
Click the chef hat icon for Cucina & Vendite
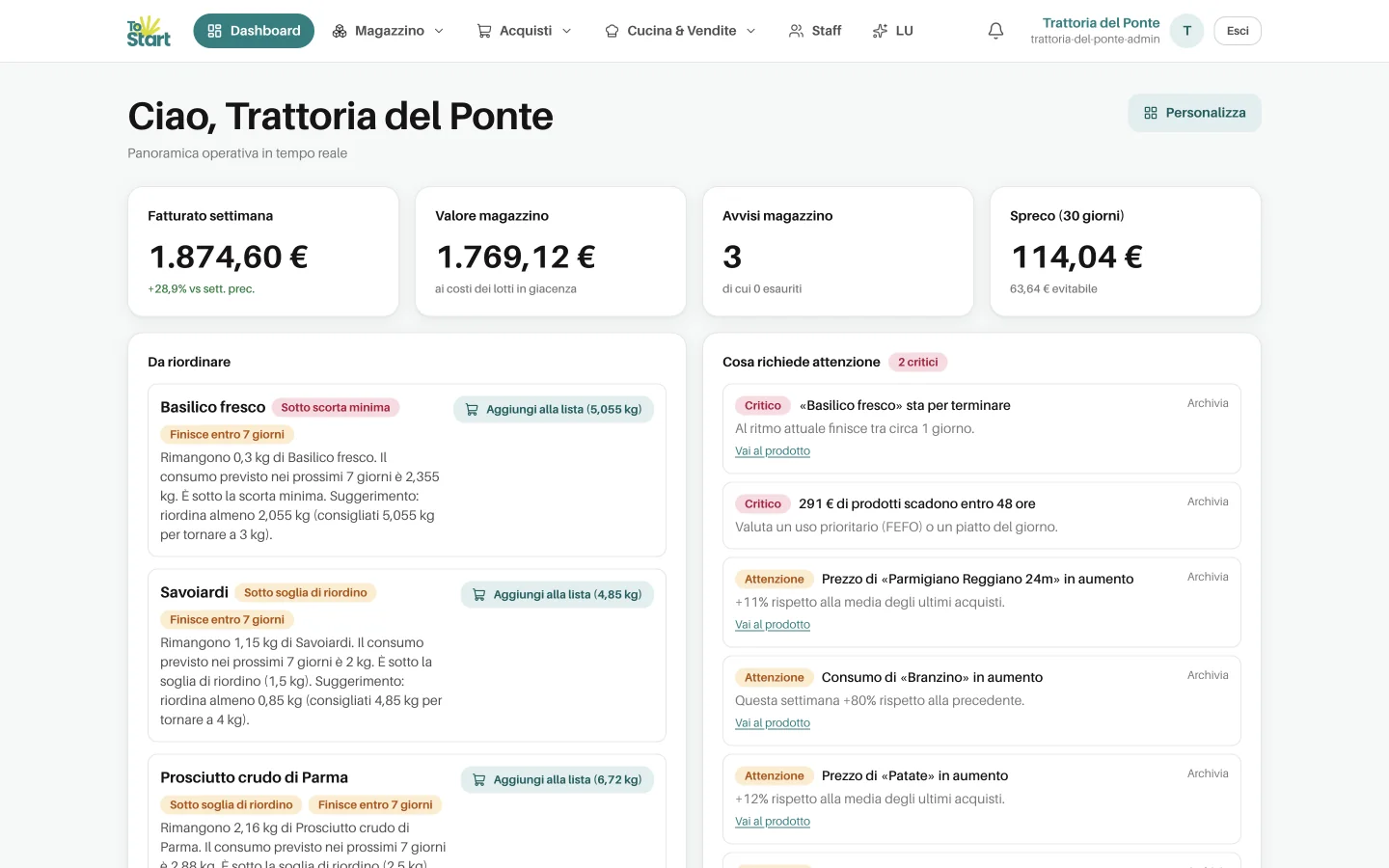612,31
